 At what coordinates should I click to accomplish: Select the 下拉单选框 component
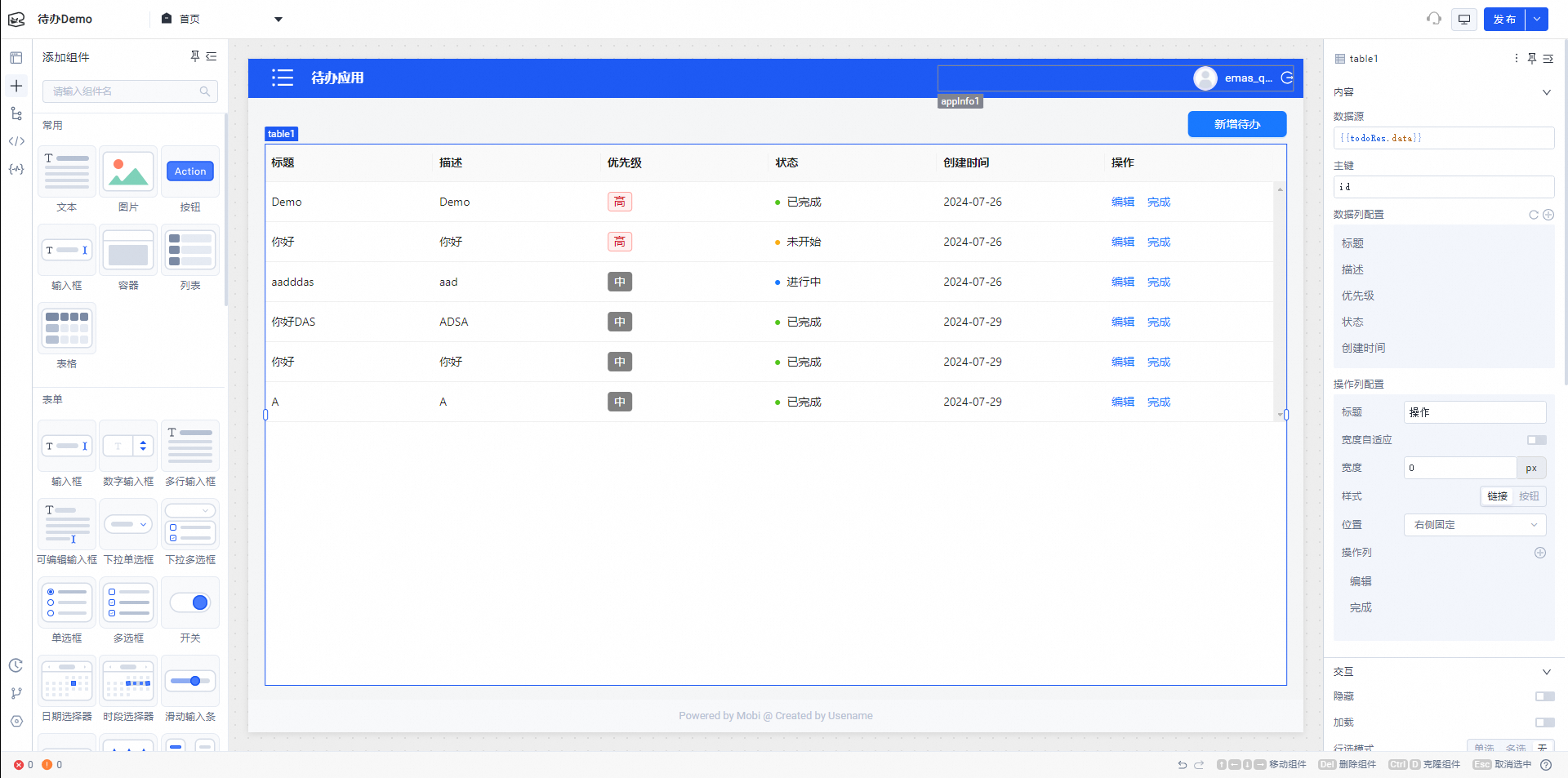(x=128, y=532)
